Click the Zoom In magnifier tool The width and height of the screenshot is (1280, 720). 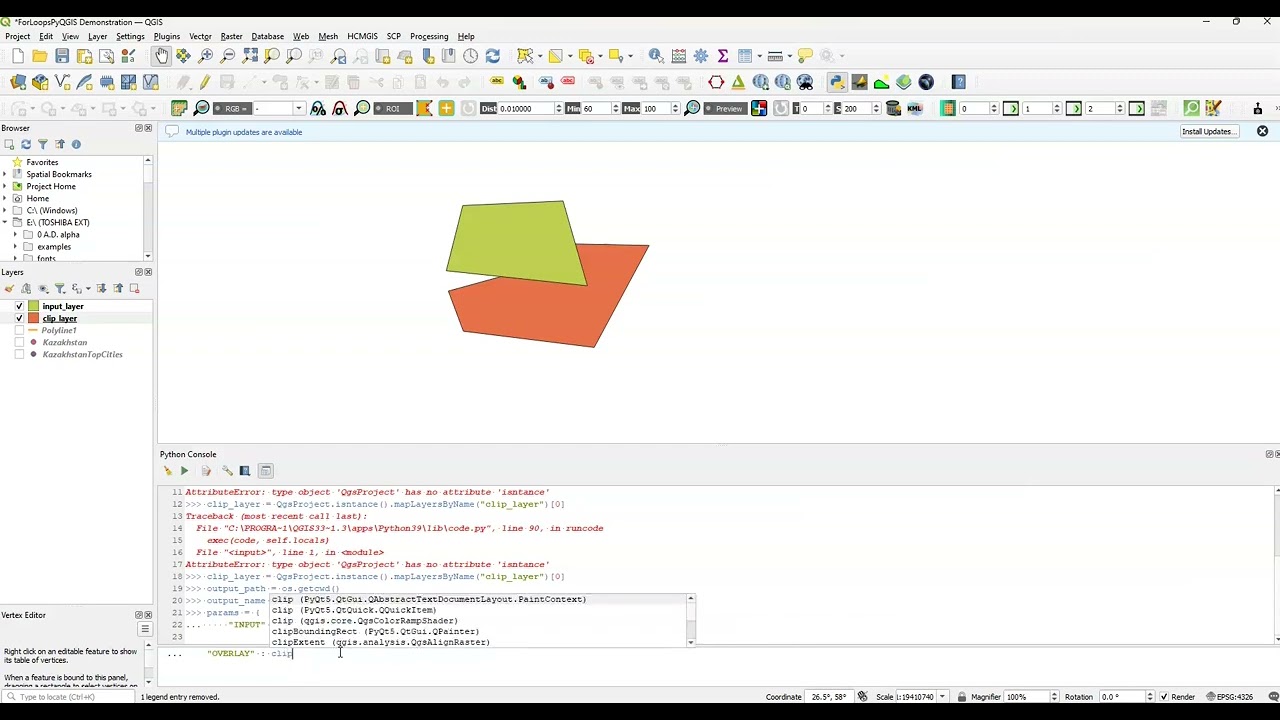206,56
